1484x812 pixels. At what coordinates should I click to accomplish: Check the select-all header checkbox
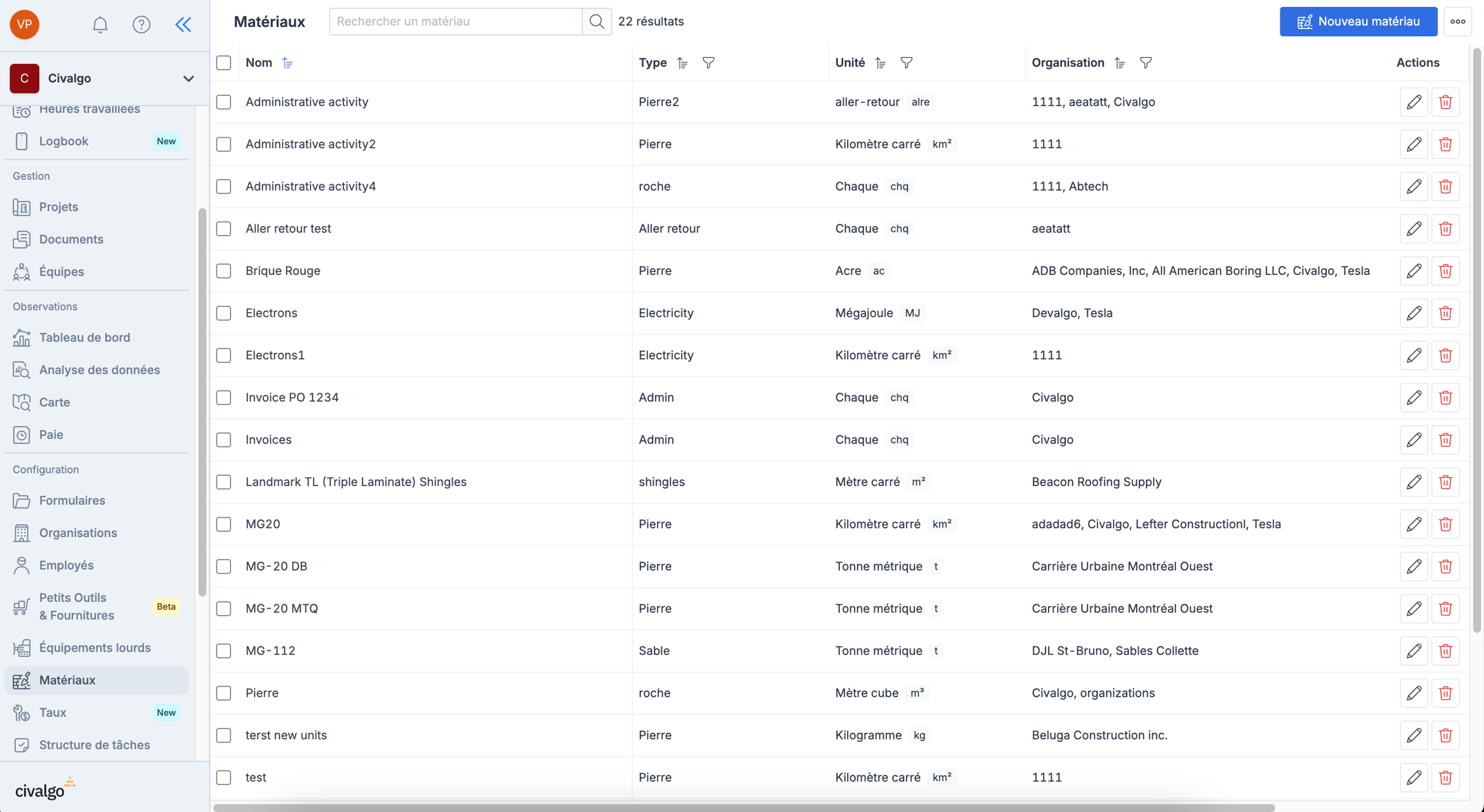(224, 63)
